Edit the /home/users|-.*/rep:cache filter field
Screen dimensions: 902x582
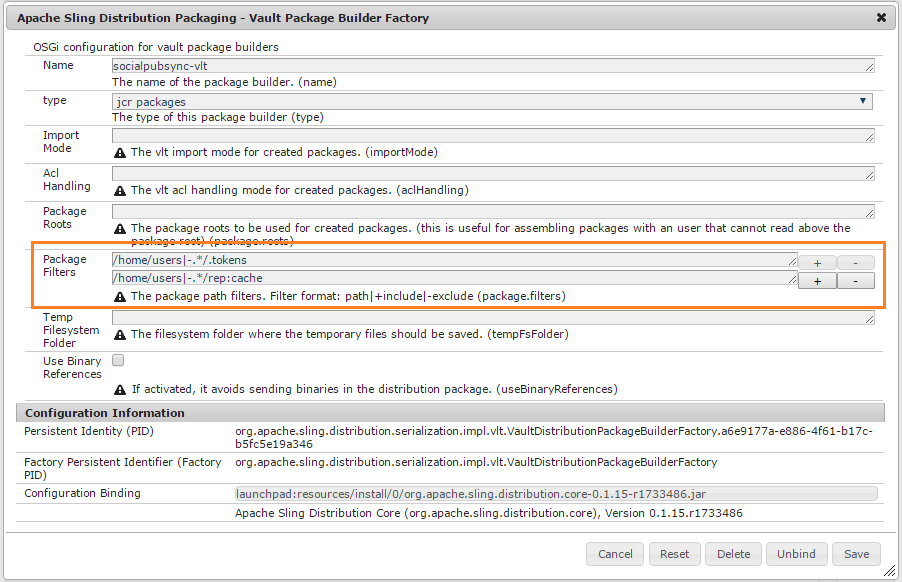[454, 278]
